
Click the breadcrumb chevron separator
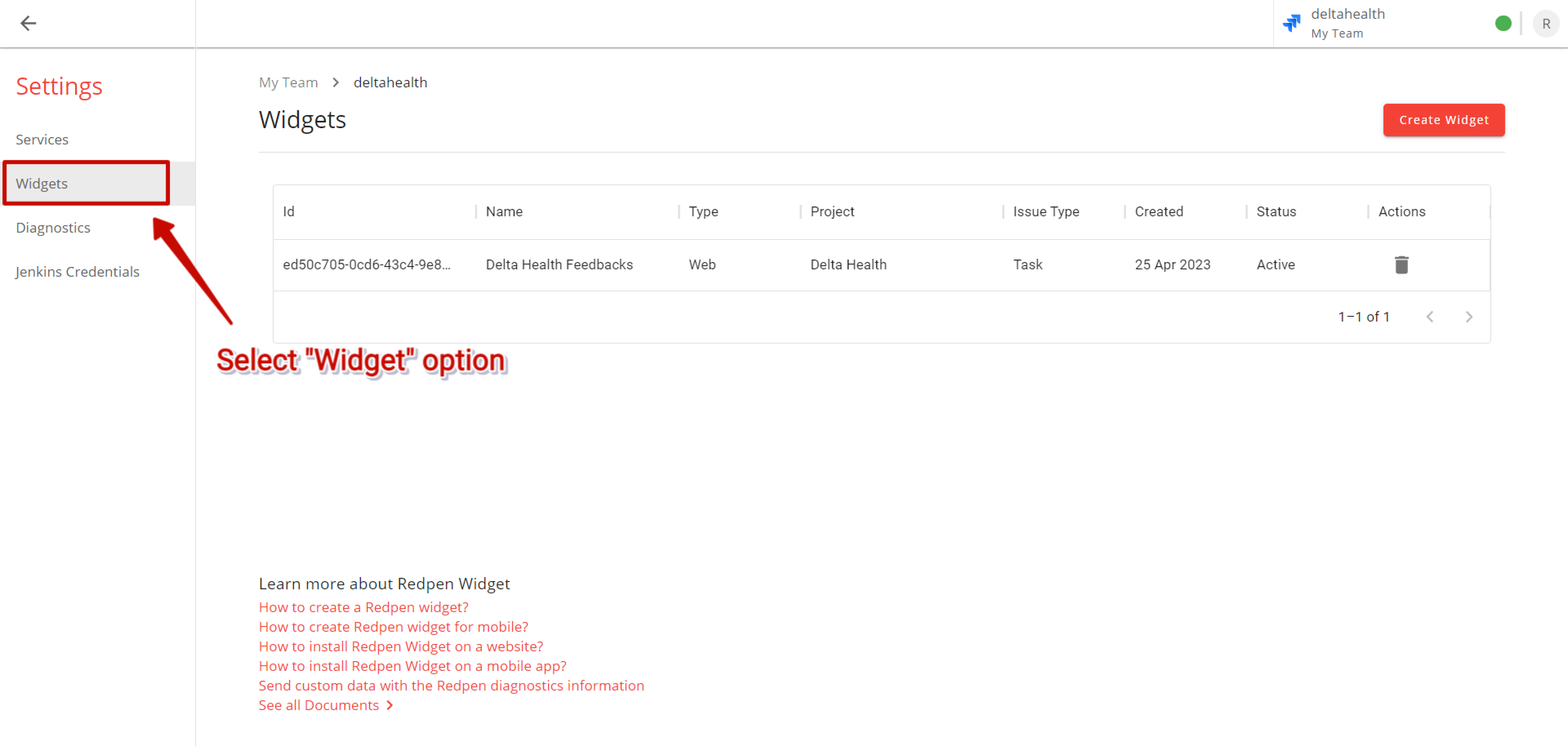pyautogui.click(x=335, y=82)
